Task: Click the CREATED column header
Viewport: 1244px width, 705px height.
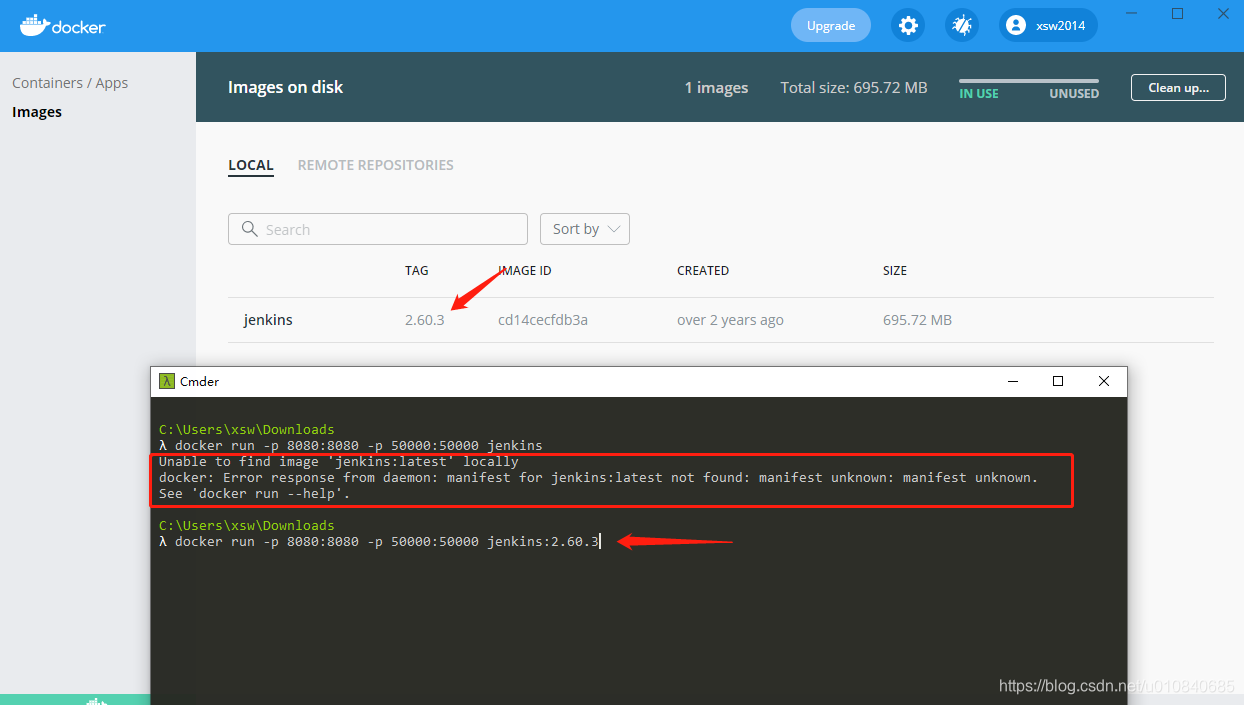Action: point(703,271)
